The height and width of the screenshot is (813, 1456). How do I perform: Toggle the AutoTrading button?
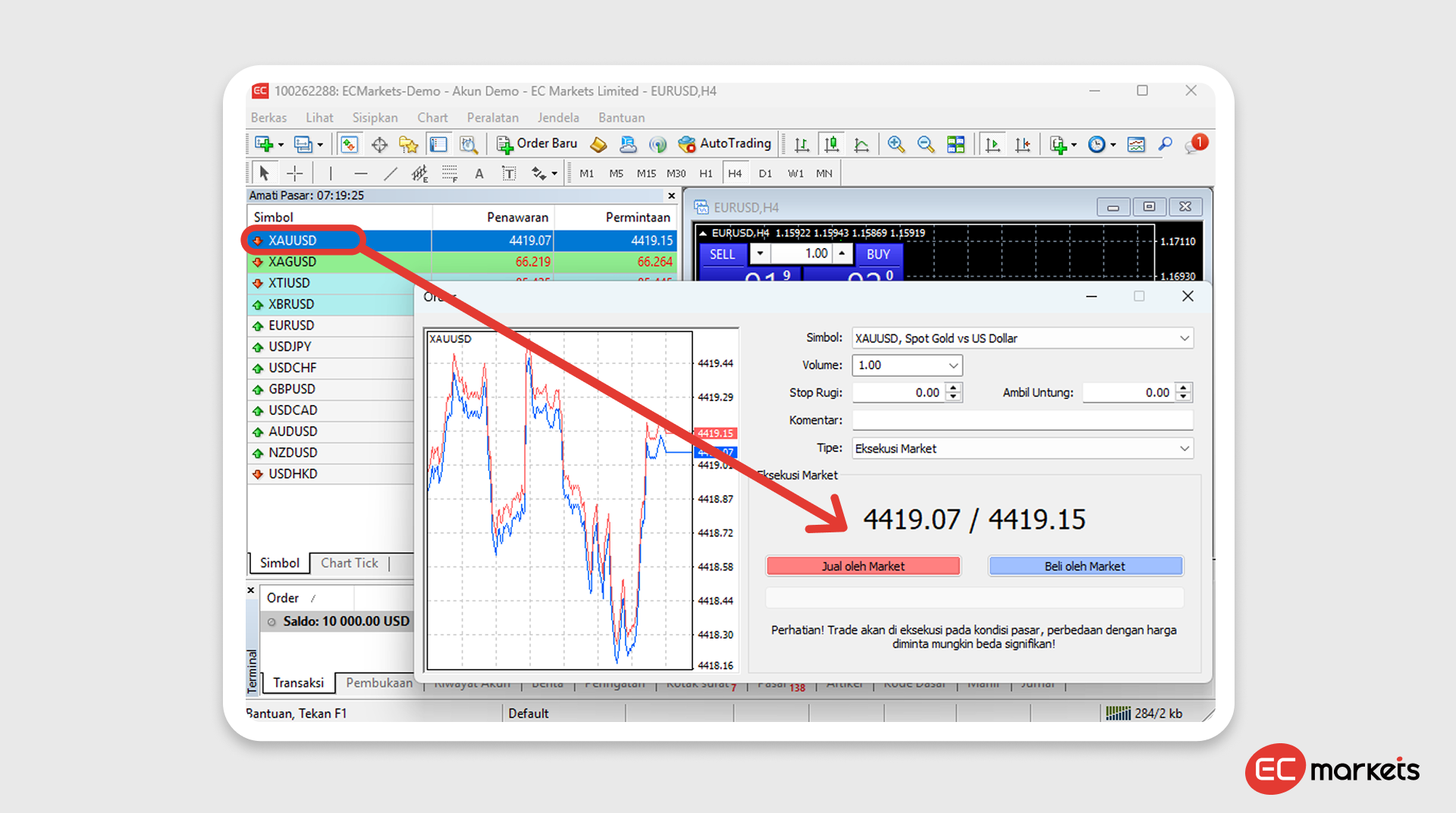pos(725,143)
